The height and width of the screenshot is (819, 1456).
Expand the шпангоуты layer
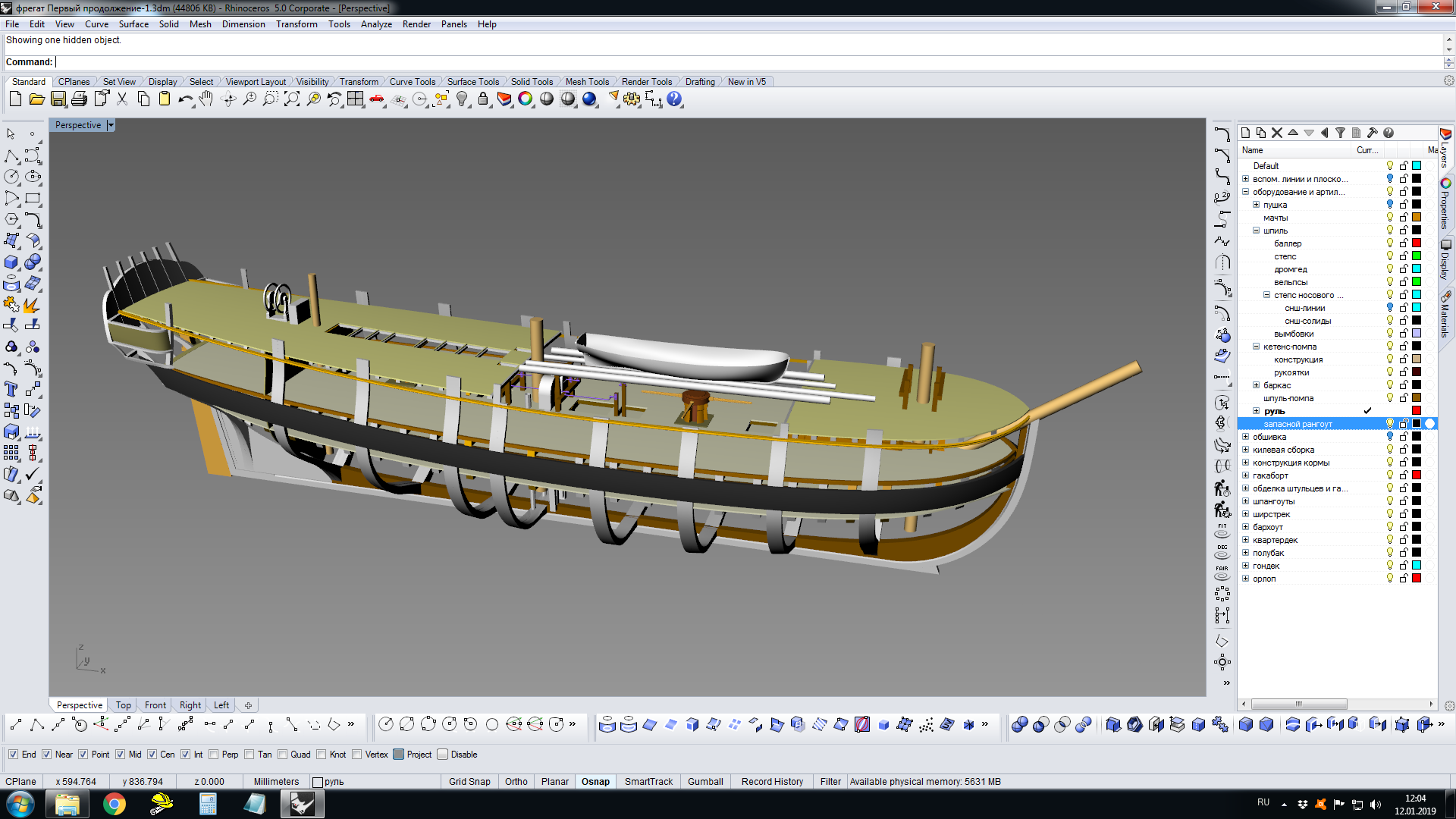(x=1245, y=501)
